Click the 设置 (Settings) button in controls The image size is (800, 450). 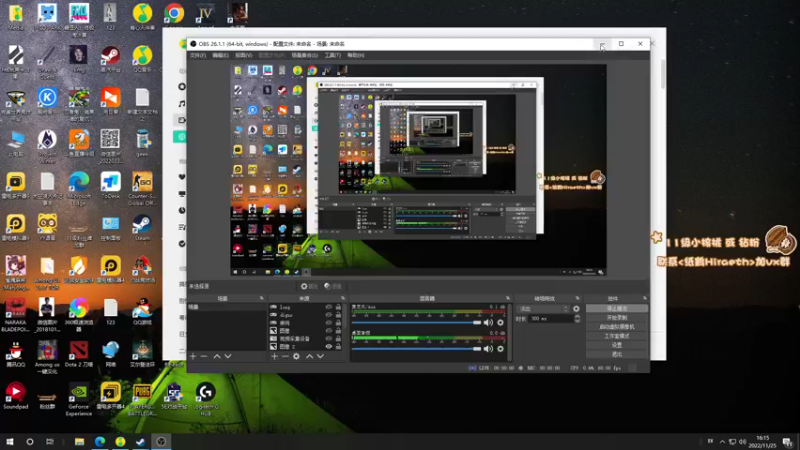[616, 345]
